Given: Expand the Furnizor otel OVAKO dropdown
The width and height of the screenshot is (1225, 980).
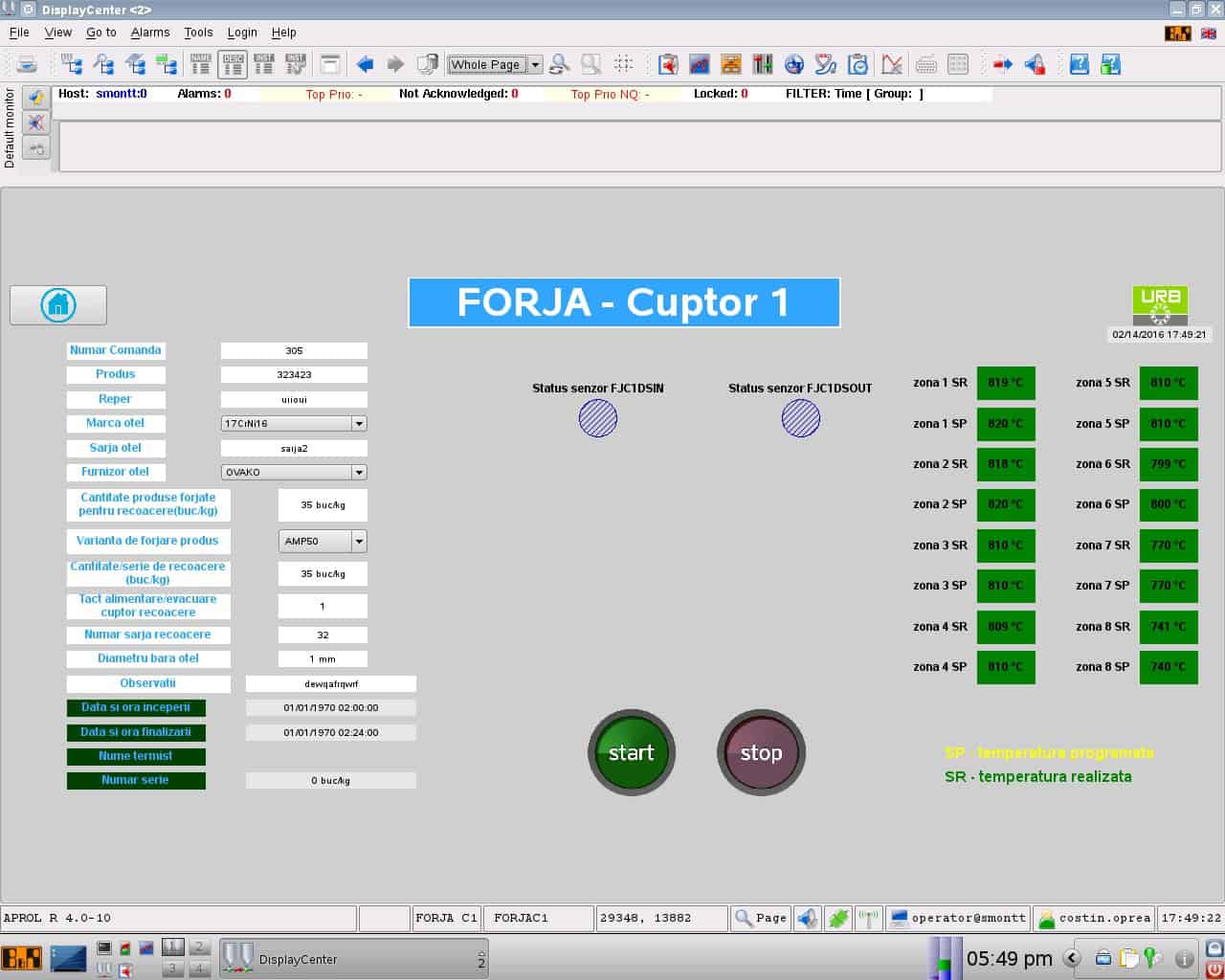Looking at the screenshot, I should 359,472.
